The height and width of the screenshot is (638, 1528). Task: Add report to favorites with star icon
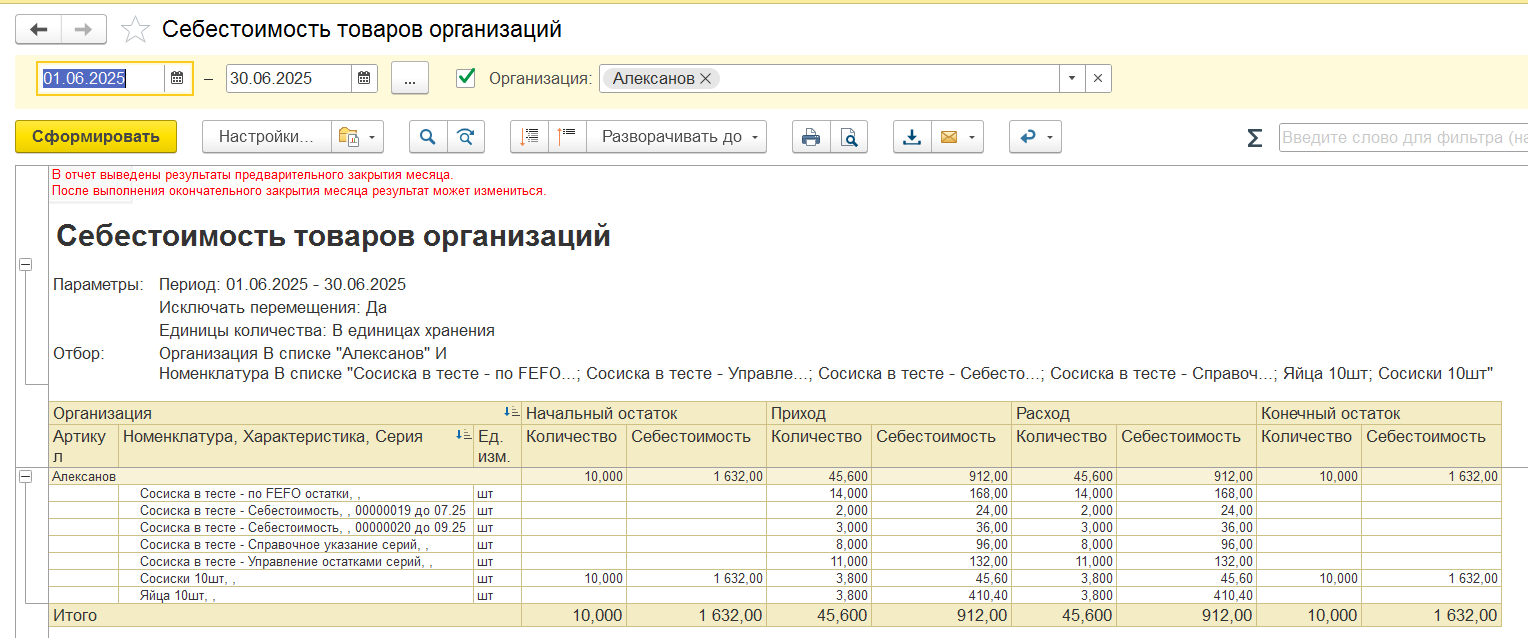coord(135,30)
